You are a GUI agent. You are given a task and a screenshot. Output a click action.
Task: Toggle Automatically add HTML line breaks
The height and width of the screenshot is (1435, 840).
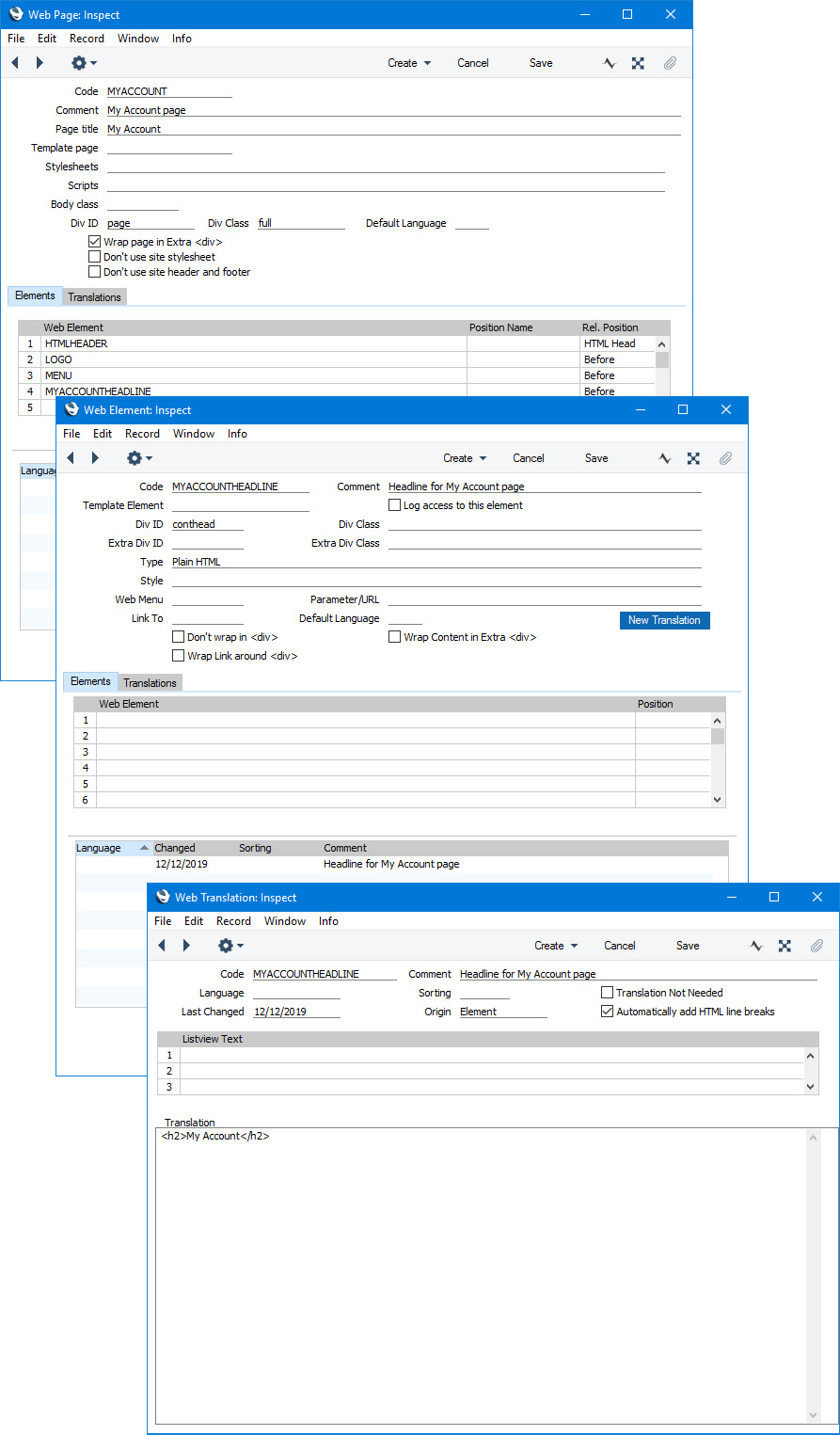607,1012
